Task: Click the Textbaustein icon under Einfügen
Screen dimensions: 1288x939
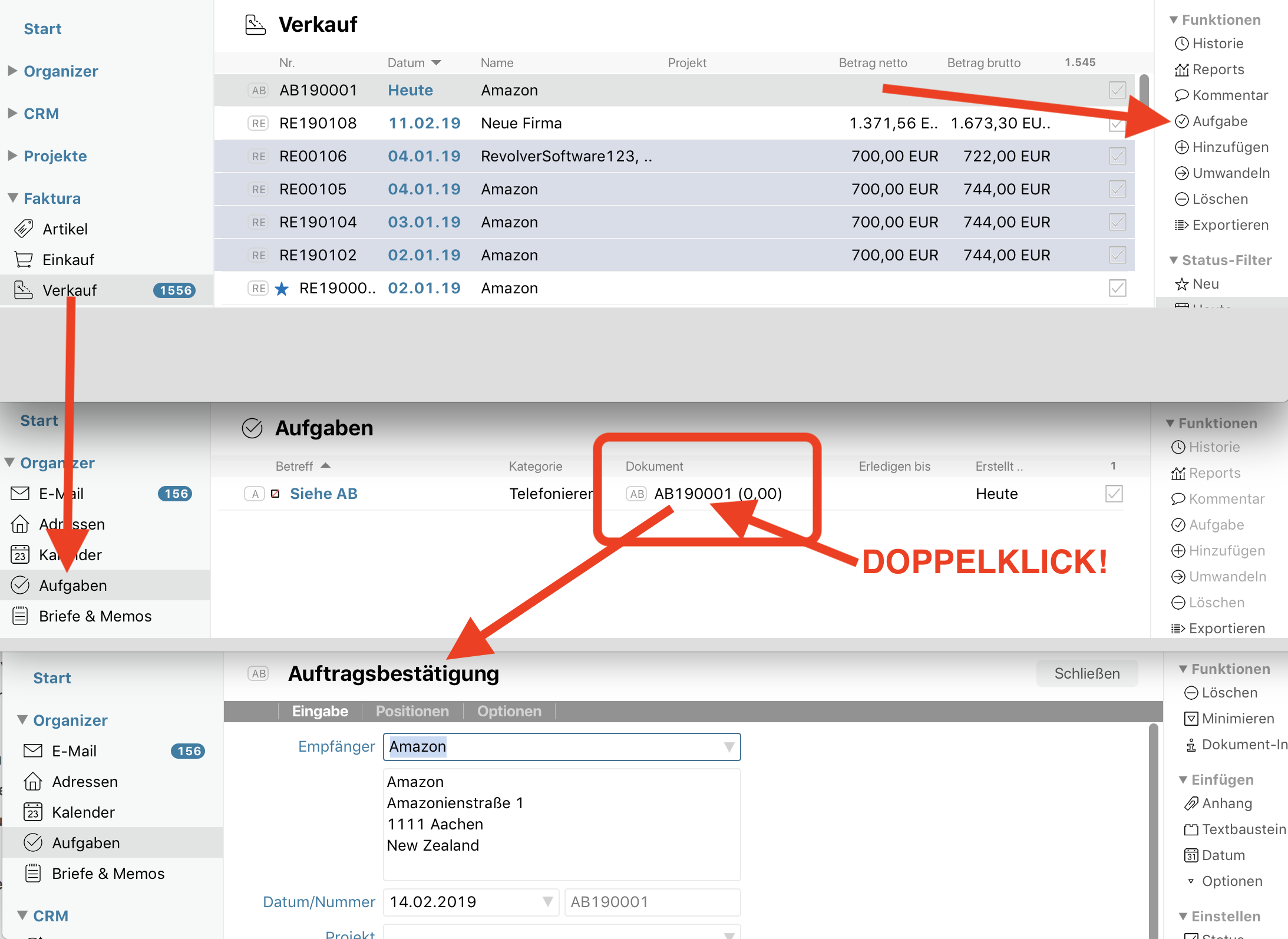Action: 1191,829
